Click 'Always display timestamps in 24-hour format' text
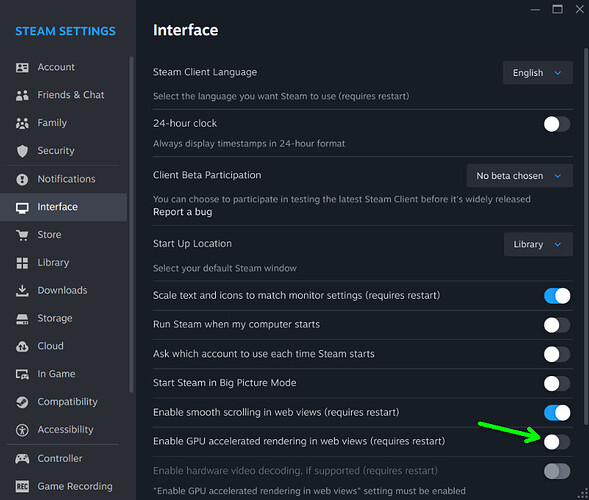Image resolution: width=589 pixels, height=500 pixels. [249, 144]
